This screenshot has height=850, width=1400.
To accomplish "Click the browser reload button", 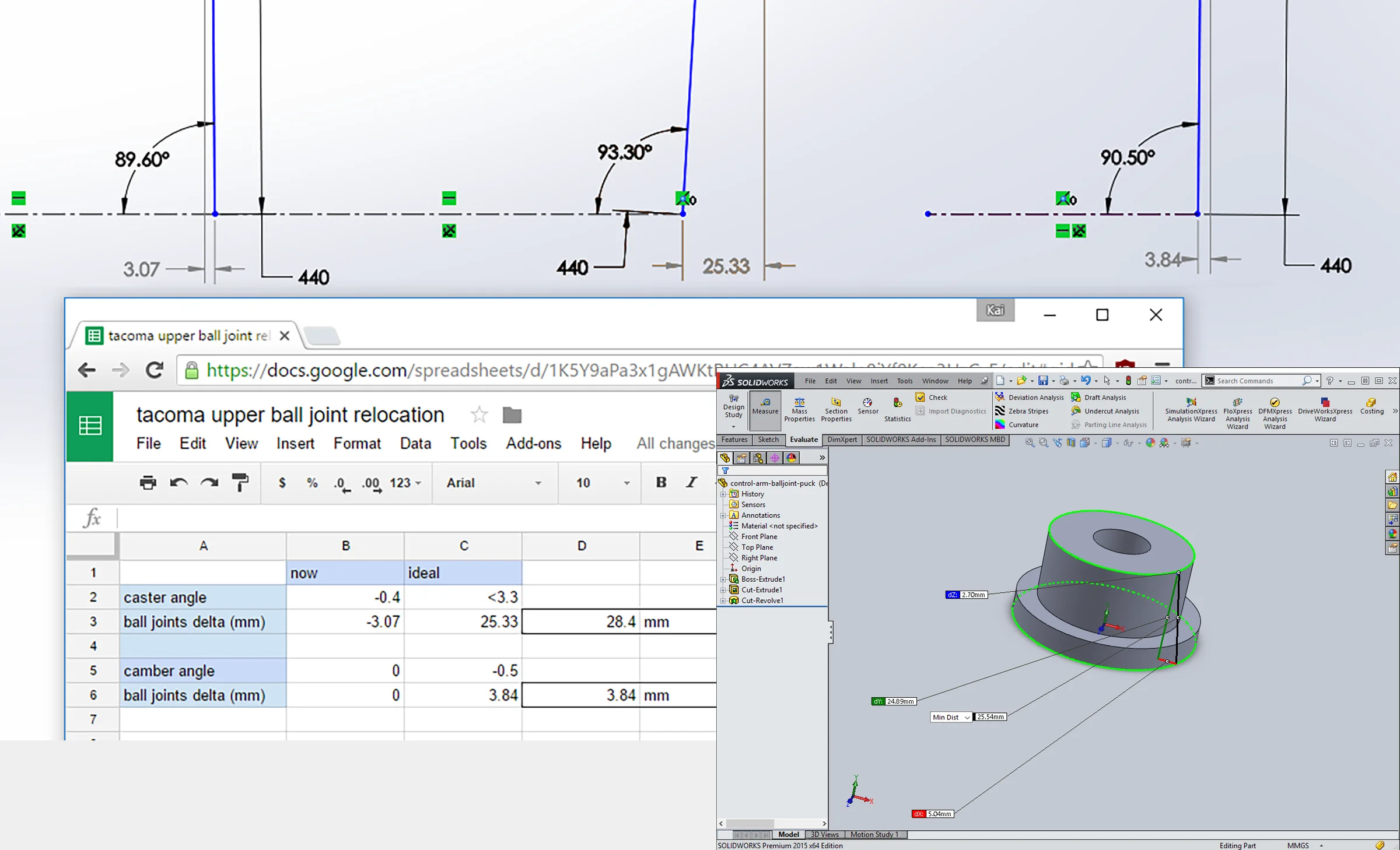I will (154, 370).
